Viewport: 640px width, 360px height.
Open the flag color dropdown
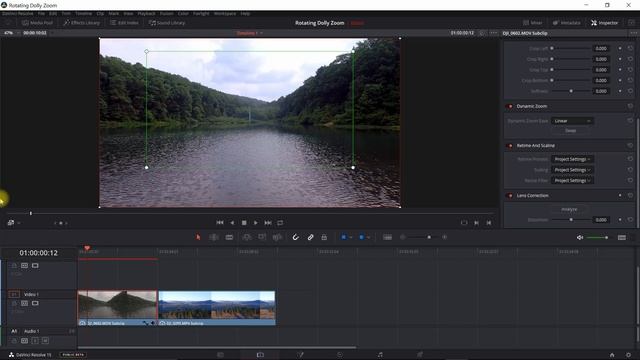pos(351,237)
